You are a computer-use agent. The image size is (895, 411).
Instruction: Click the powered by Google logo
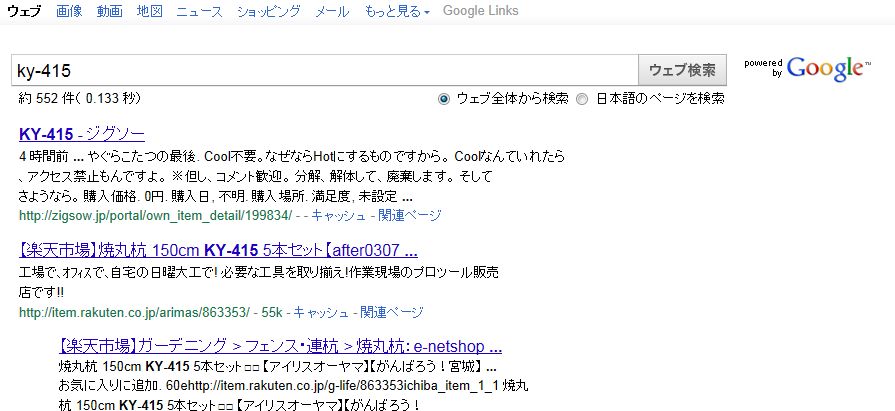click(x=808, y=69)
